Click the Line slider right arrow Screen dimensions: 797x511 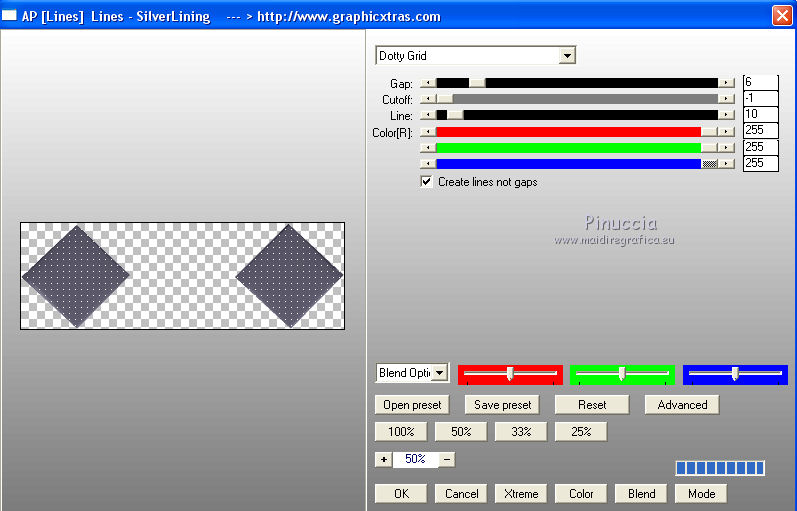pos(726,115)
